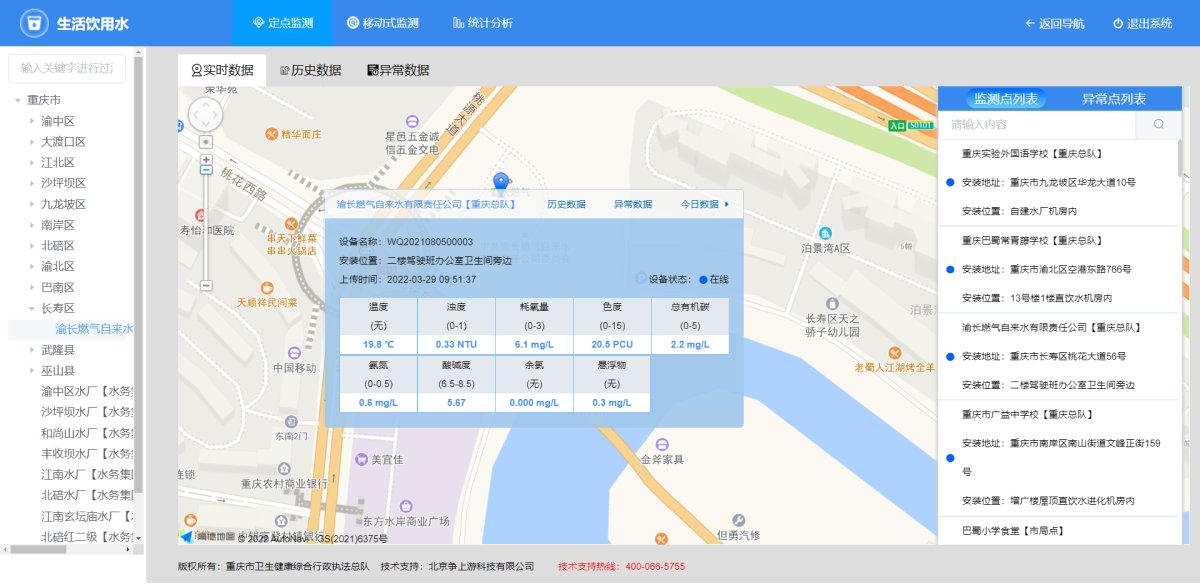Open 今日数据 dropdown in popup

click(x=705, y=204)
